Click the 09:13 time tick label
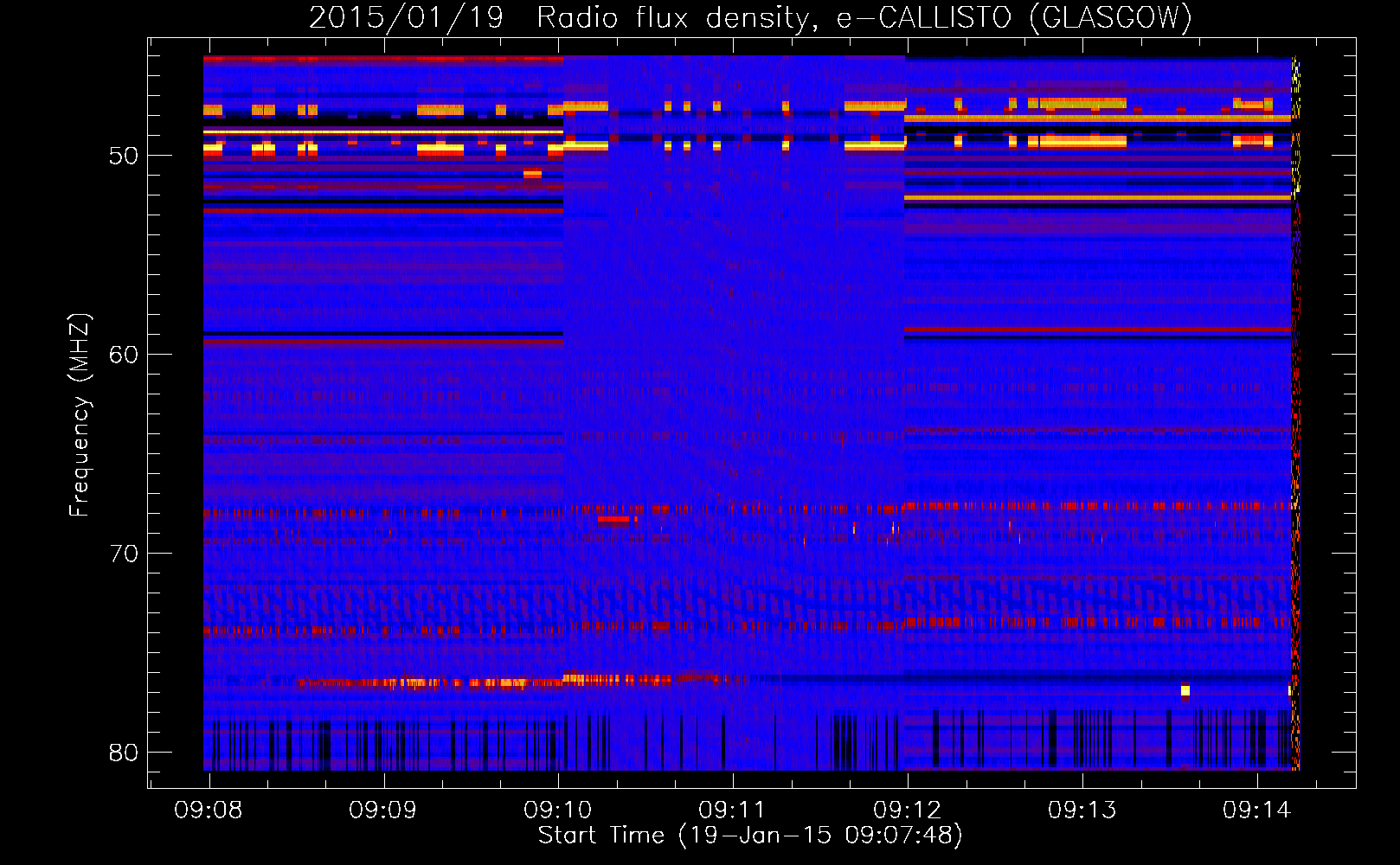Image resolution: width=1400 pixels, height=865 pixels. pos(1082,810)
